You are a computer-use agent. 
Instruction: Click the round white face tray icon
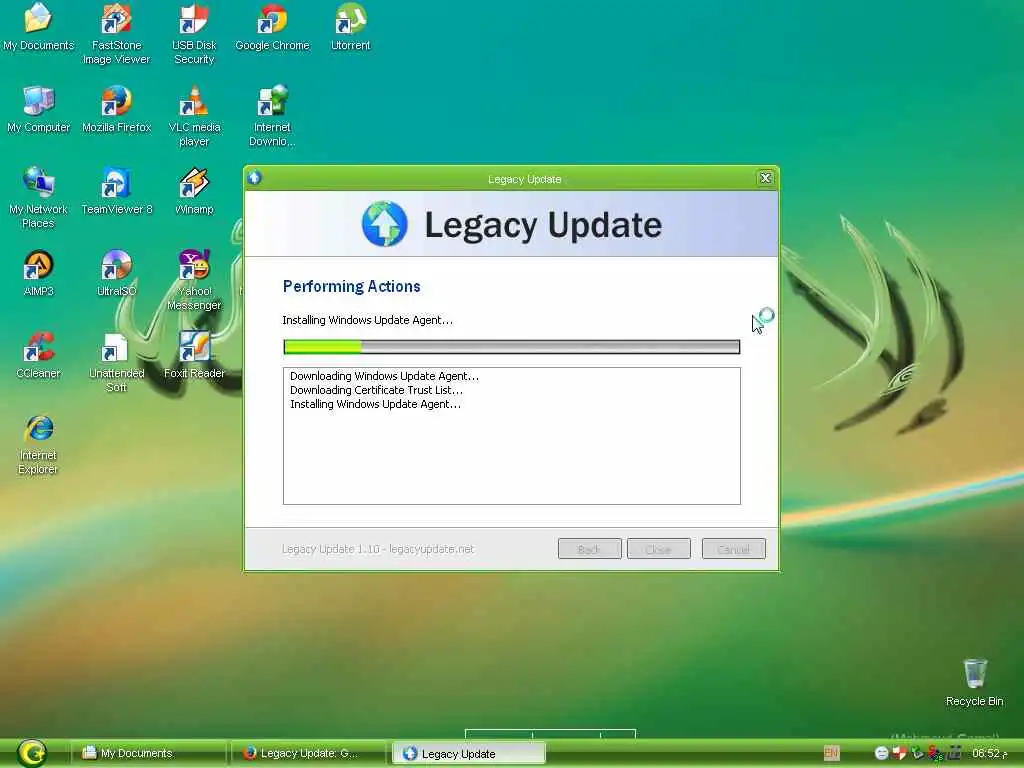click(x=881, y=753)
